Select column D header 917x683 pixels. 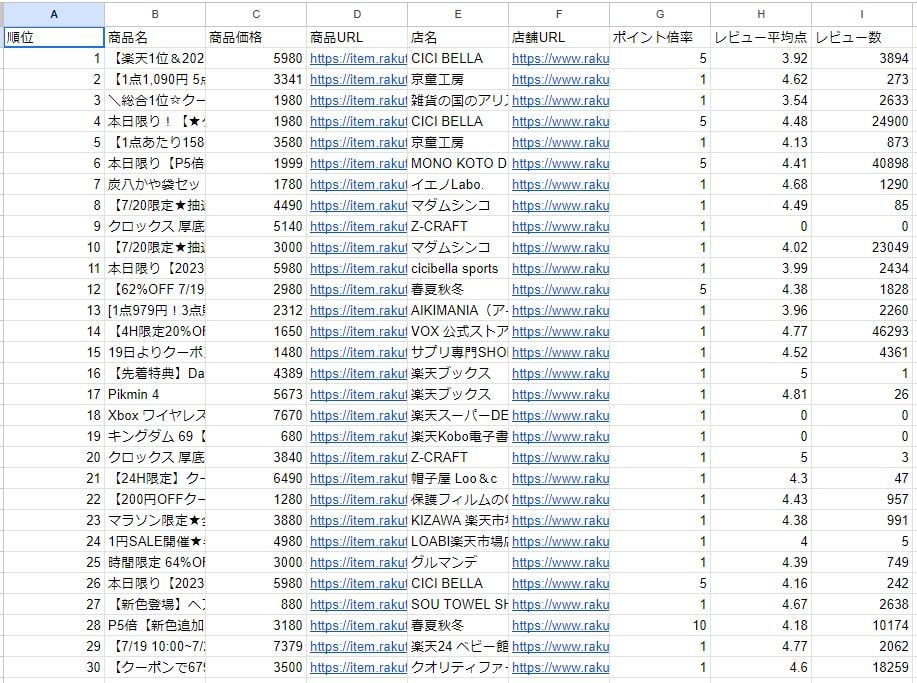tap(357, 14)
